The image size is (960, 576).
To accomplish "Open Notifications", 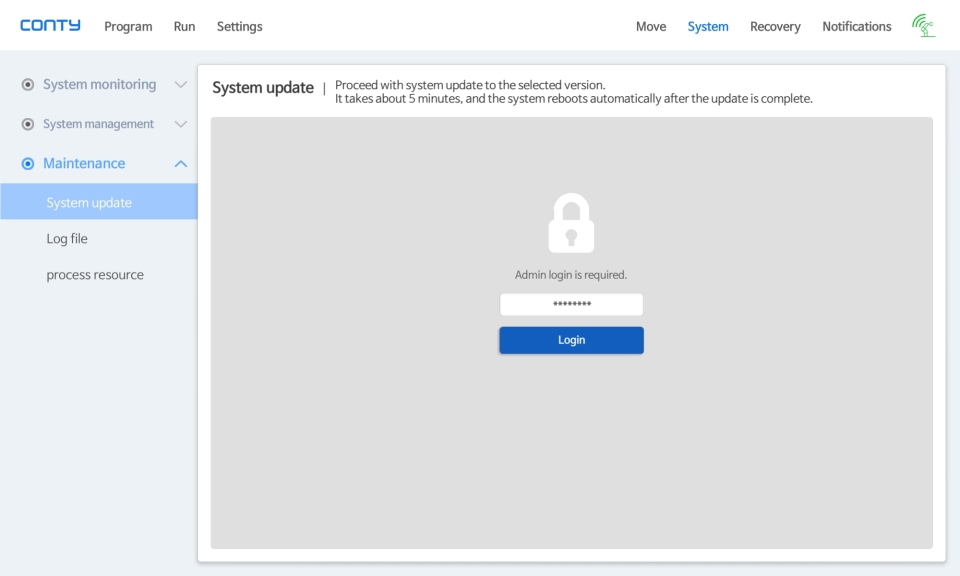I will pyautogui.click(x=857, y=26).
